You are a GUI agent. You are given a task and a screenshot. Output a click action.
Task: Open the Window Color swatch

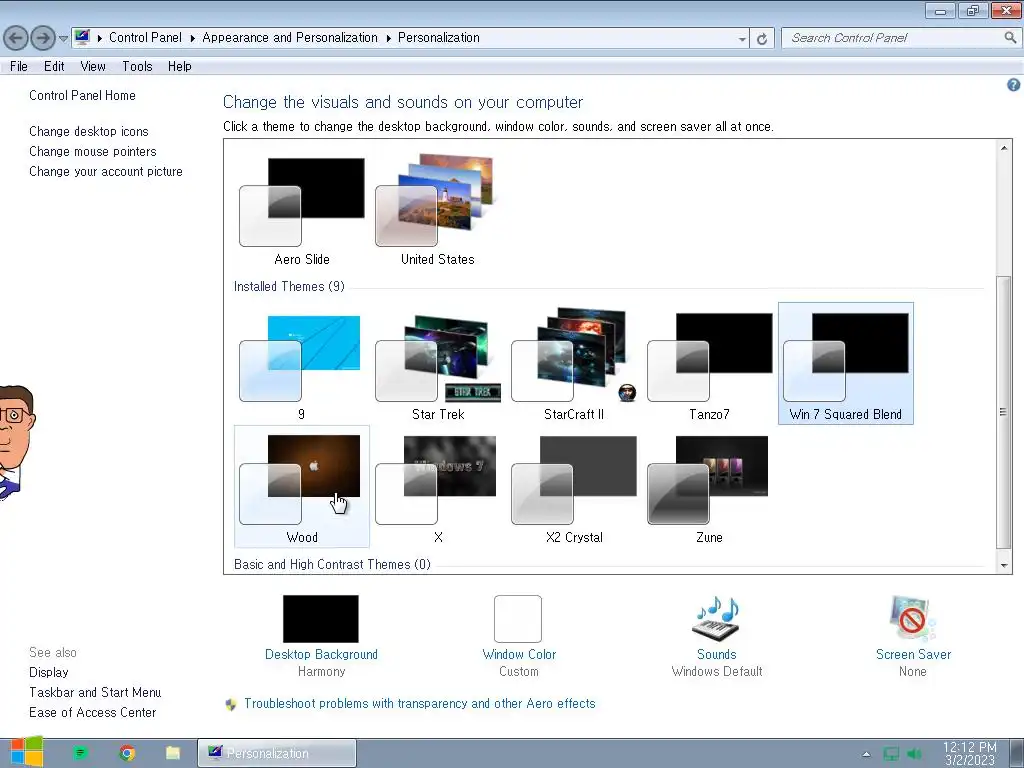pyautogui.click(x=518, y=618)
